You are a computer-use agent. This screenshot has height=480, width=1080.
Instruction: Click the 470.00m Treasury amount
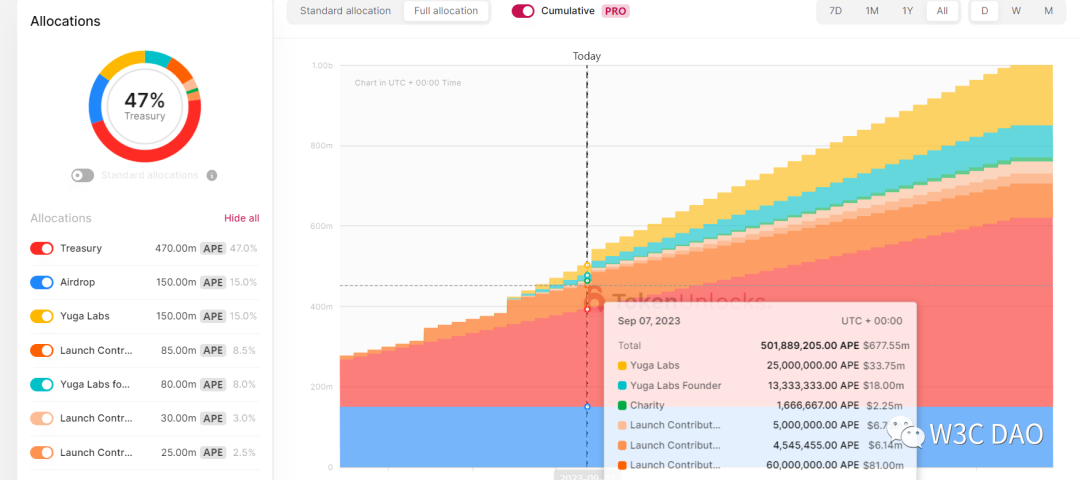tap(176, 249)
